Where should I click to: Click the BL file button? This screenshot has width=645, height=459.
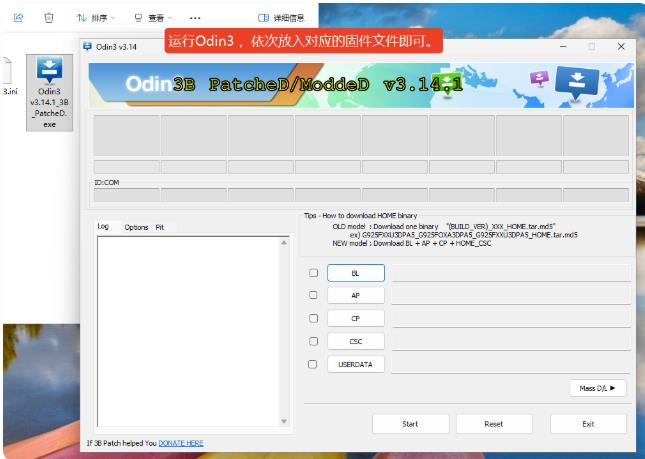[356, 273]
